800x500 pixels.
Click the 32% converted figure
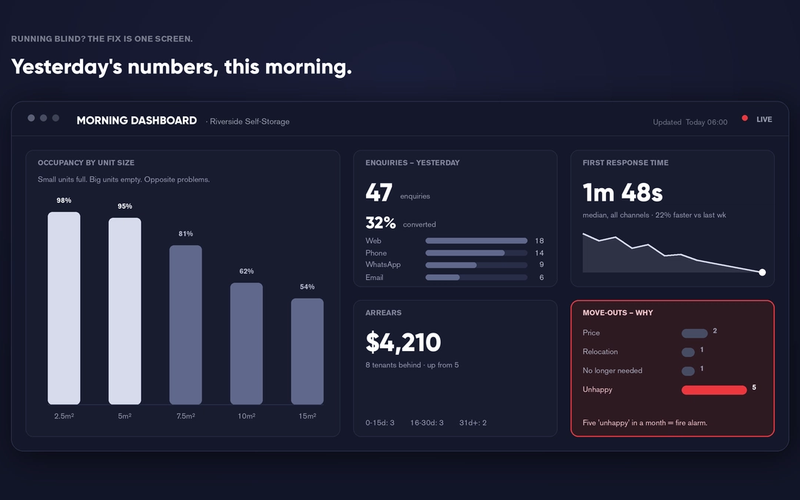click(381, 223)
